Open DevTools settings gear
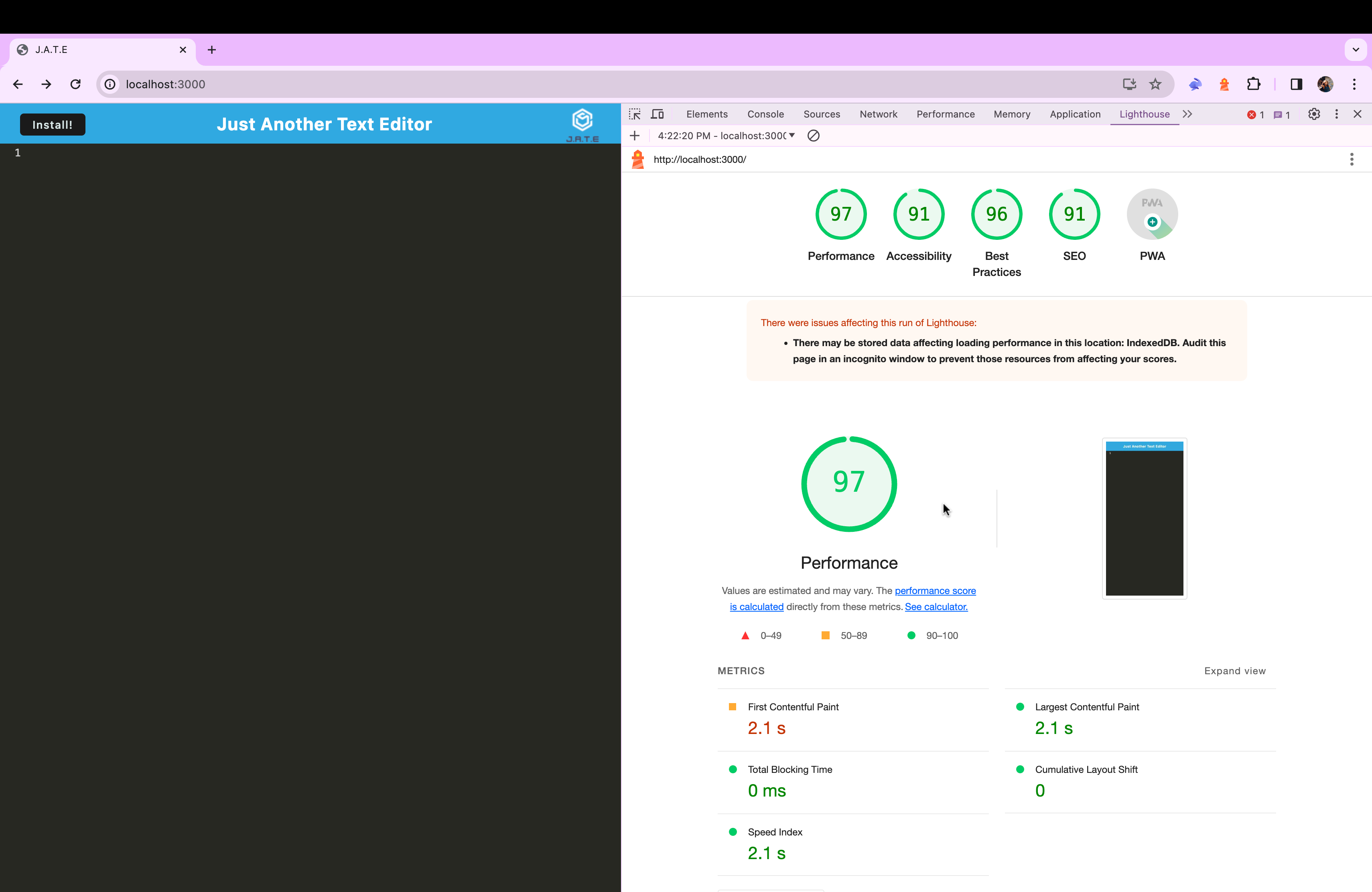Screen dimensions: 1372x892 click(1314, 114)
